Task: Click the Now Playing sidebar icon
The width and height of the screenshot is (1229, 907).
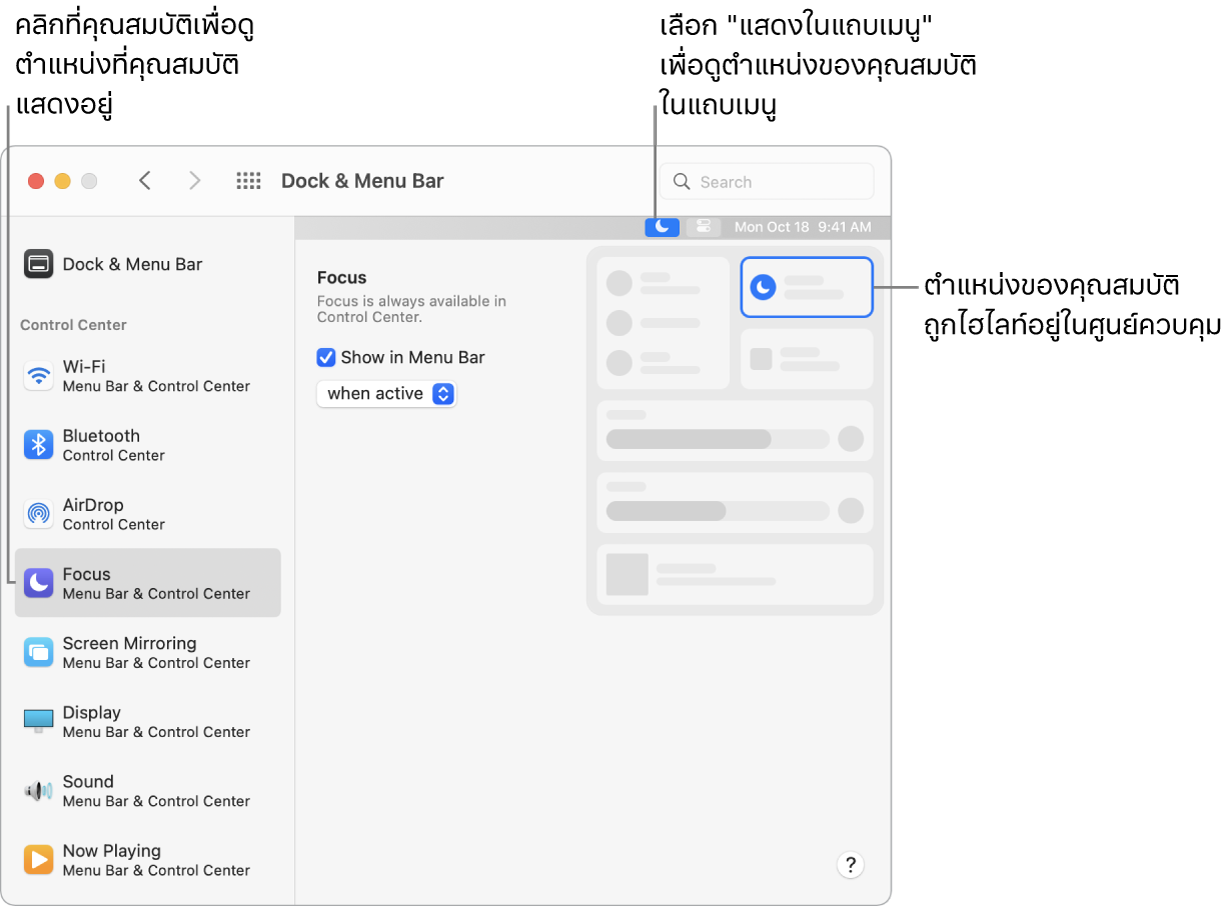Action: coord(110,859)
